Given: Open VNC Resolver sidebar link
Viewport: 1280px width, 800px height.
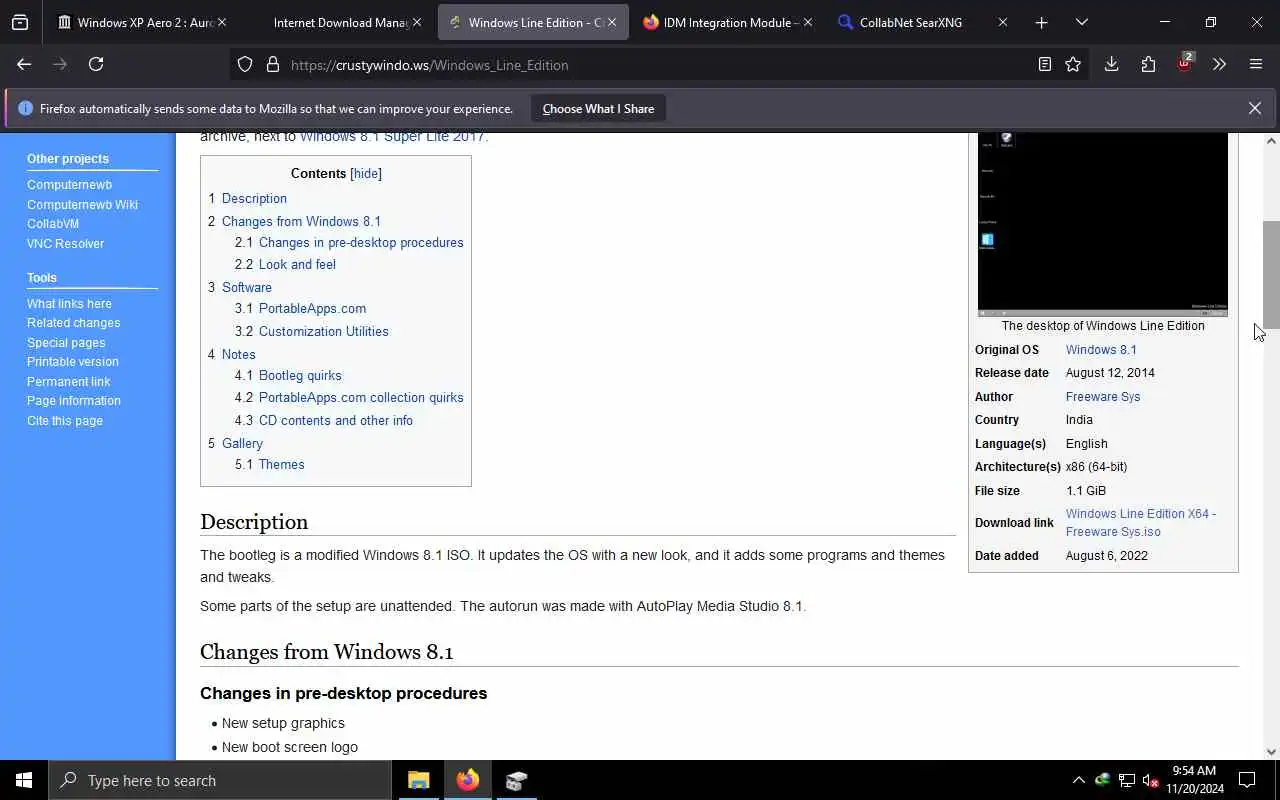Looking at the screenshot, I should pos(65,243).
